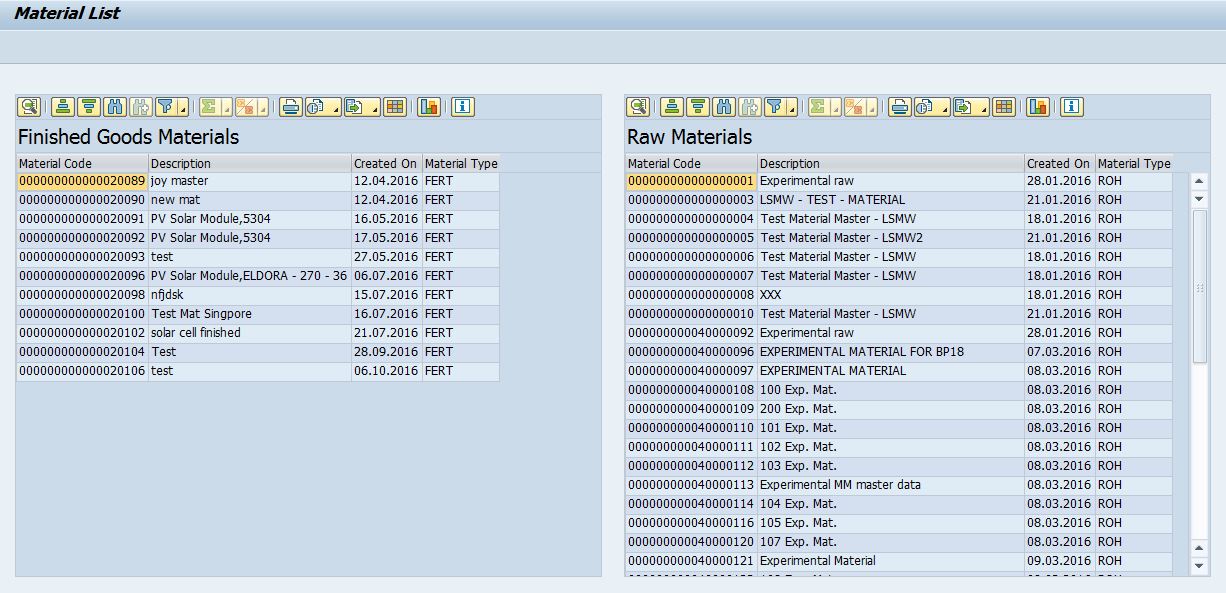Open the Graphic chart icon above Raw Materials

(1037, 107)
